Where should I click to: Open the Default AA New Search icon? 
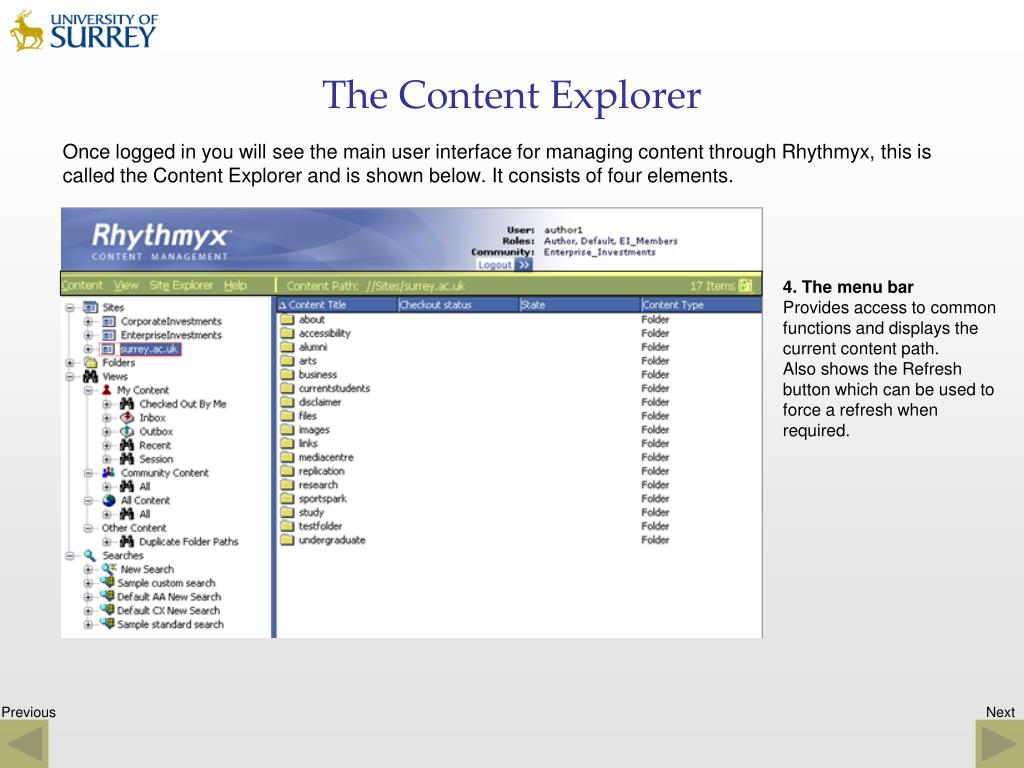click(107, 596)
